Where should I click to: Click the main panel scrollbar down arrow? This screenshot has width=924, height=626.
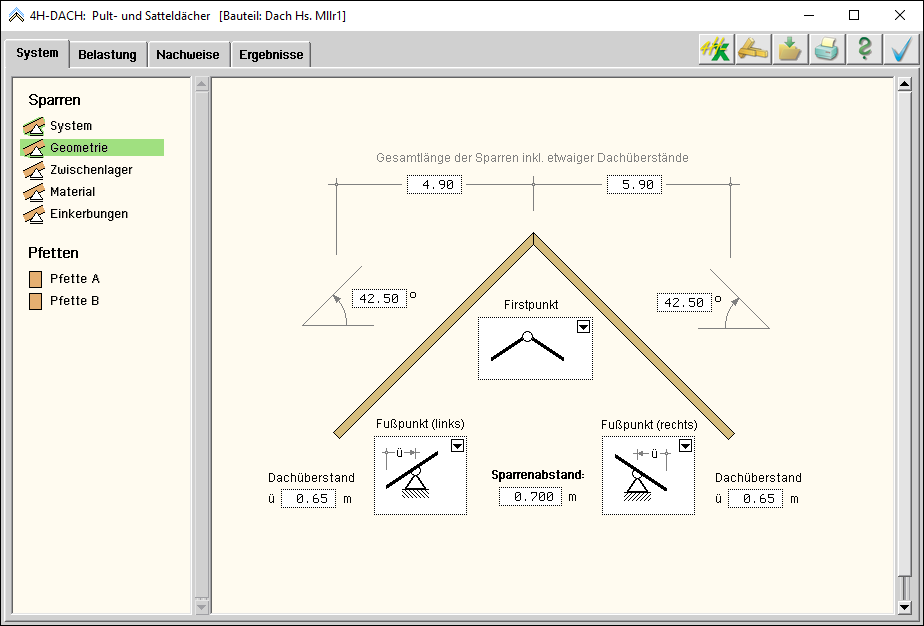pyautogui.click(x=904, y=606)
